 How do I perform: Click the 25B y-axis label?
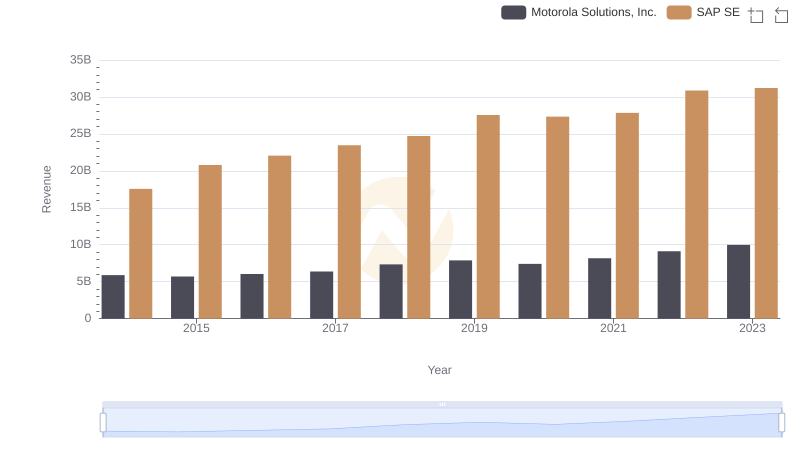81,134
